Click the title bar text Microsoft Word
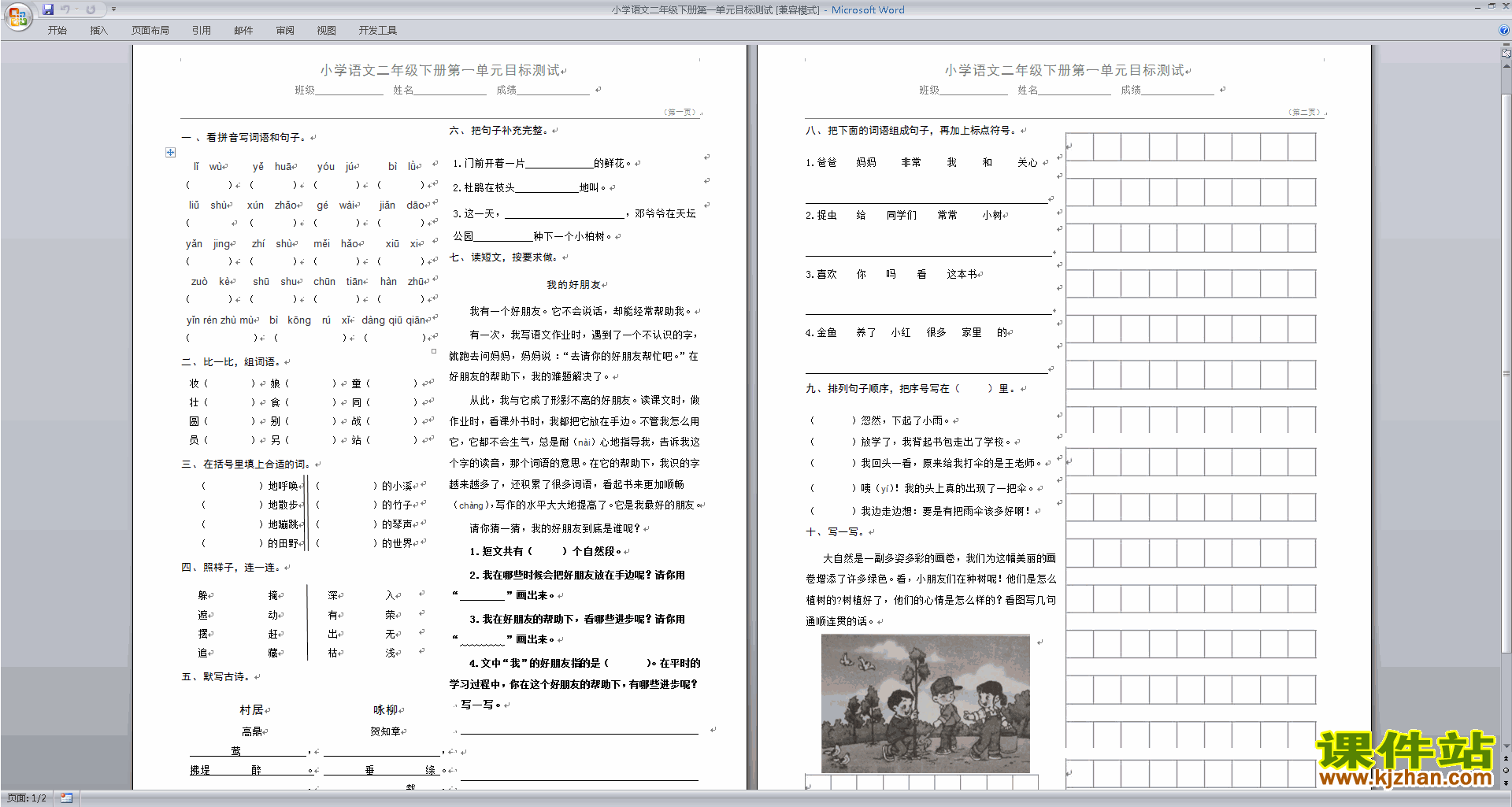This screenshot has height=807, width=1512. [x=868, y=10]
